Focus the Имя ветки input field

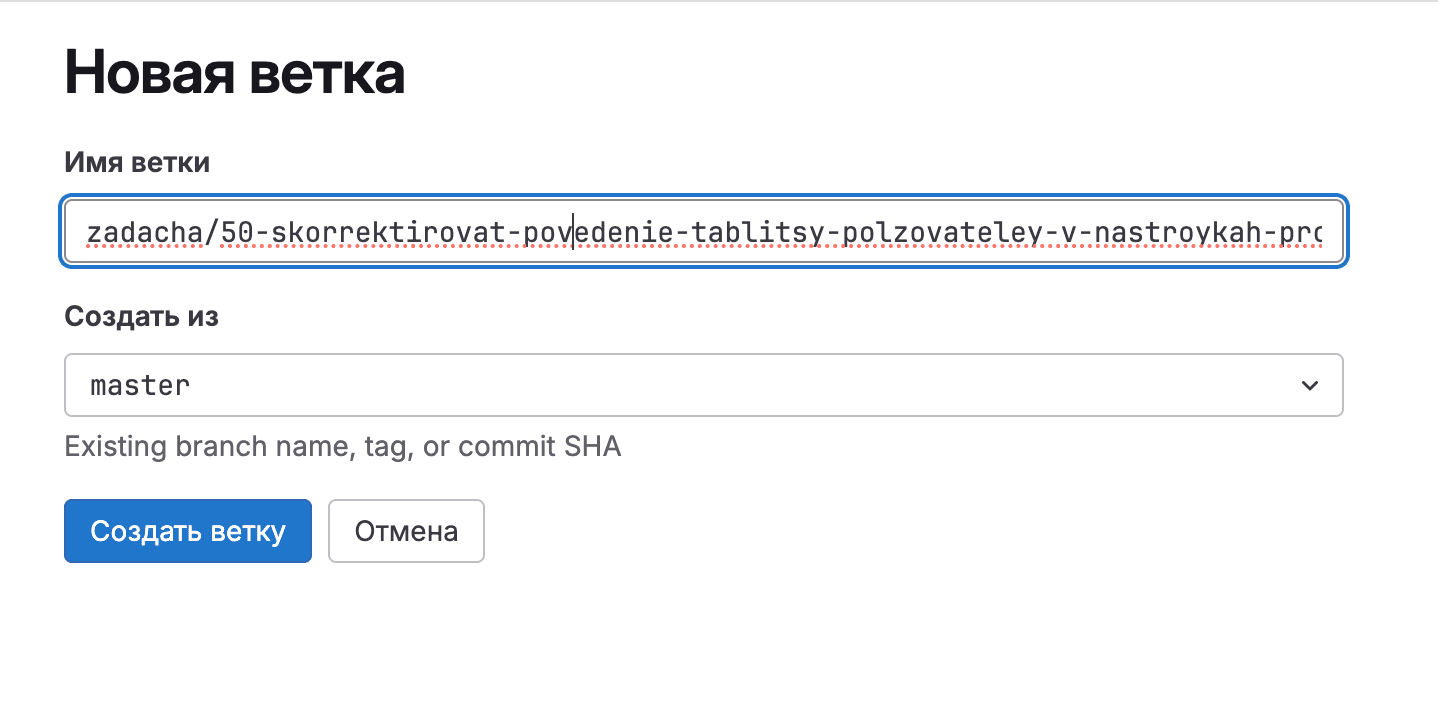point(704,233)
